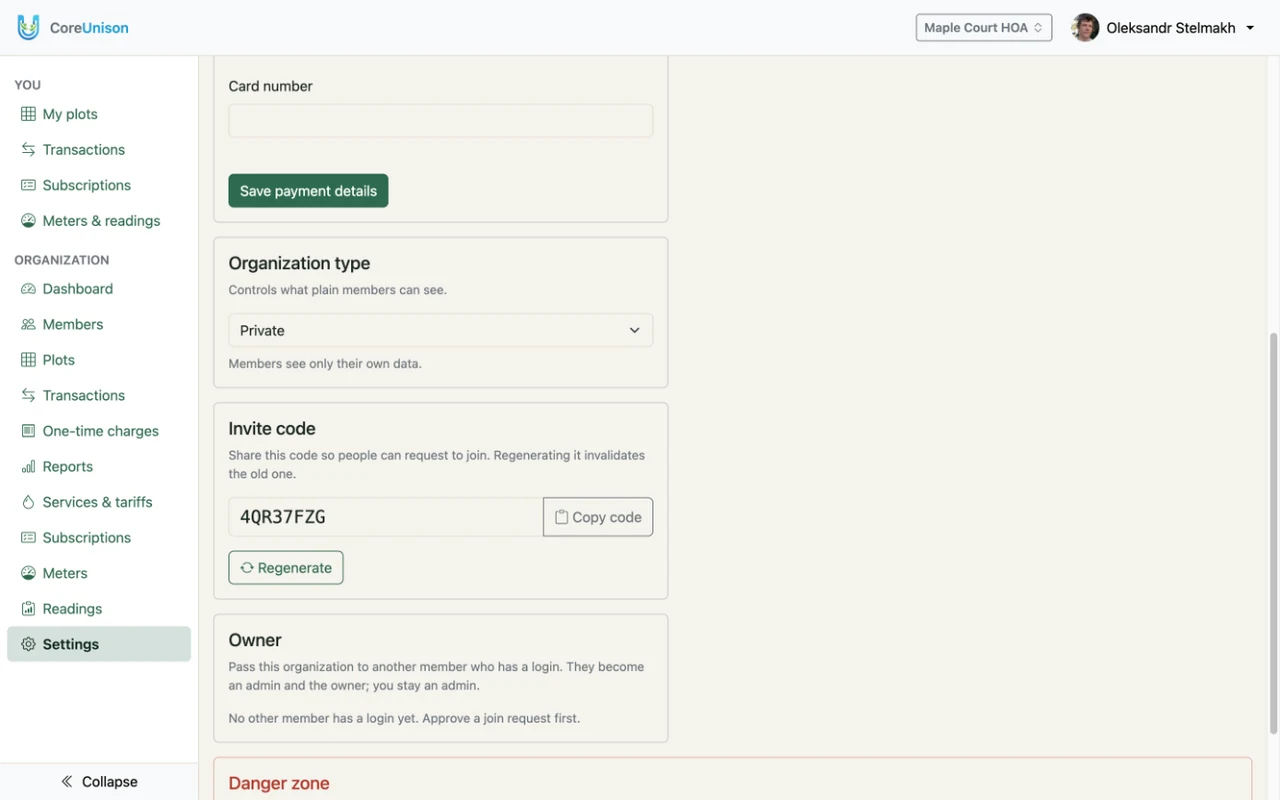Open the Maple Court HOA organization switcher
This screenshot has width=1280, height=800.
coord(983,28)
